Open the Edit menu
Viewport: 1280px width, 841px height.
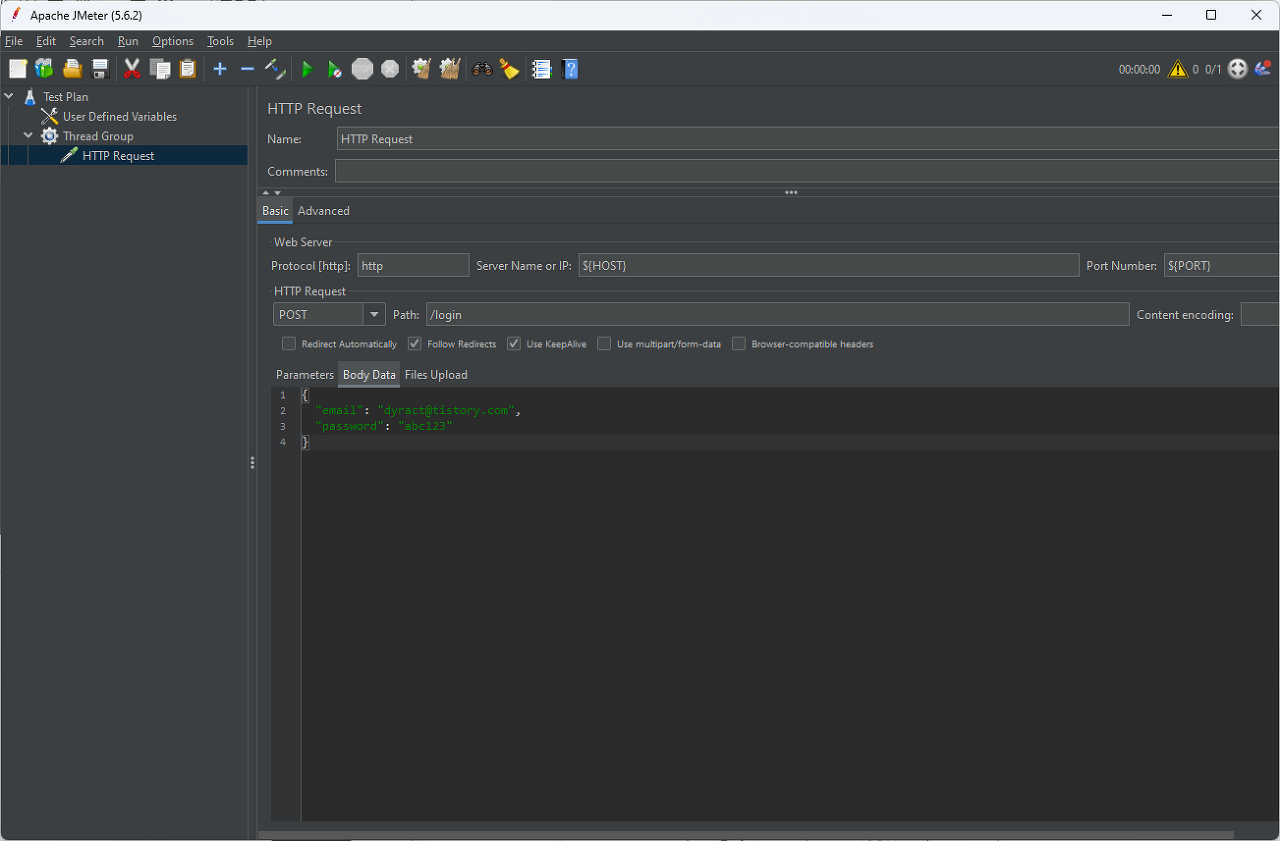tap(46, 41)
